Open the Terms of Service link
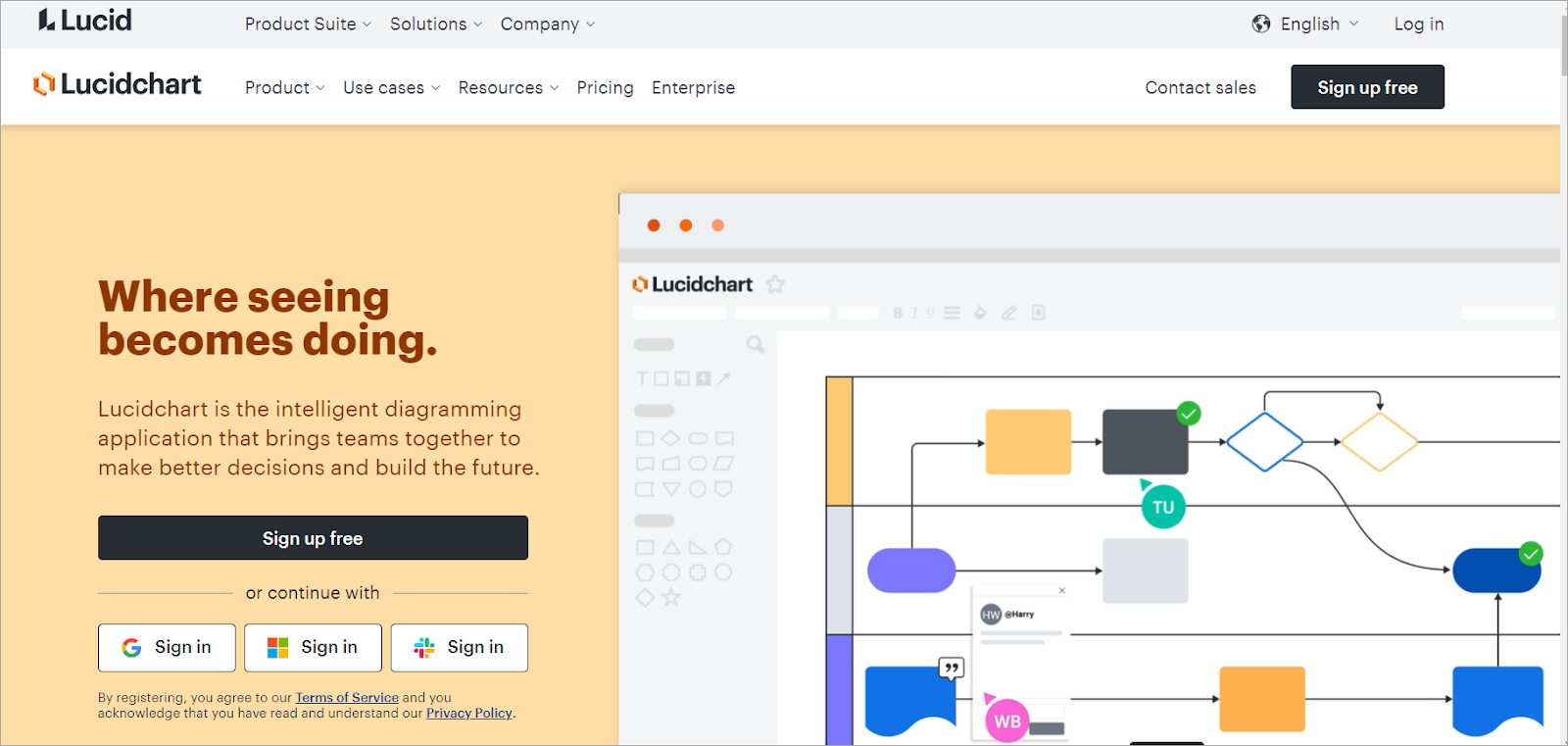This screenshot has height=746, width=1568. [x=347, y=698]
